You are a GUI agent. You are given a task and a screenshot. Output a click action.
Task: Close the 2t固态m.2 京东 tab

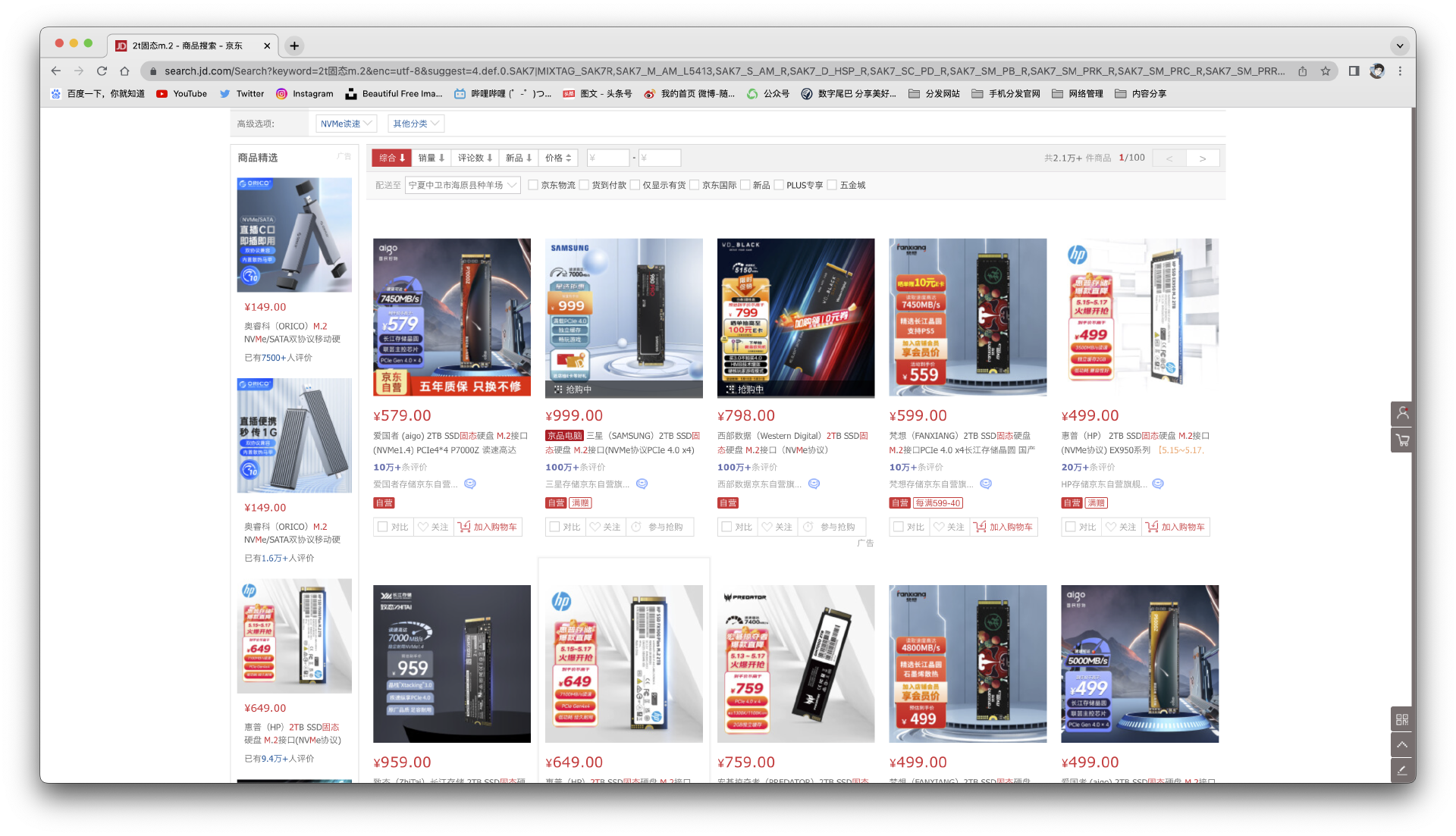click(267, 46)
